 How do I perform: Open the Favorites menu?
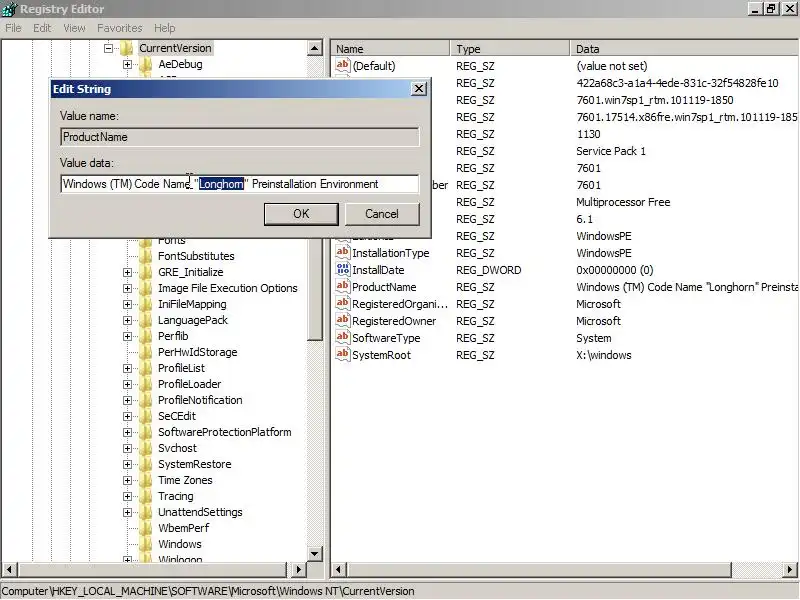pyautogui.click(x=119, y=28)
